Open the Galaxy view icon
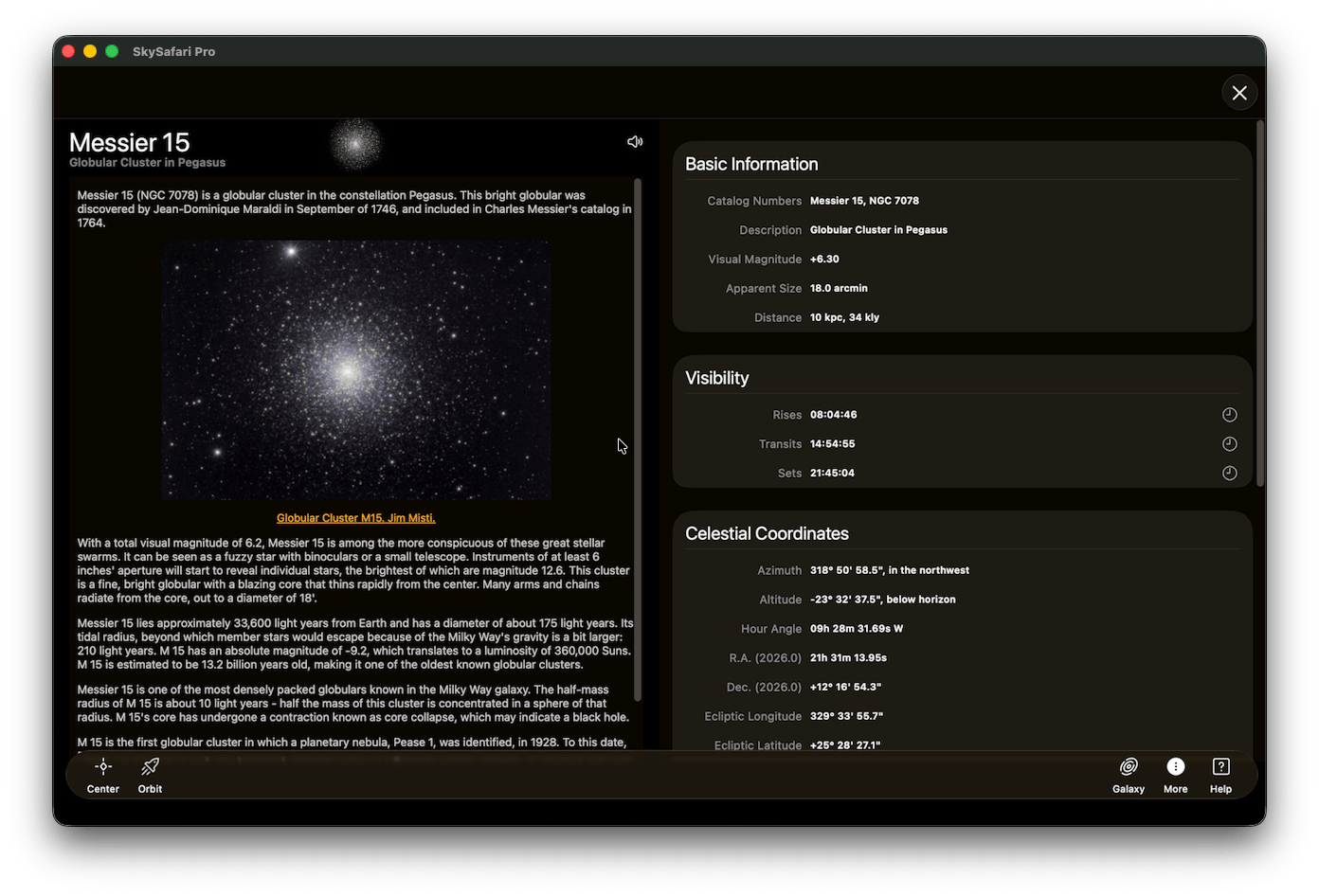The image size is (1319, 896). pos(1129,766)
